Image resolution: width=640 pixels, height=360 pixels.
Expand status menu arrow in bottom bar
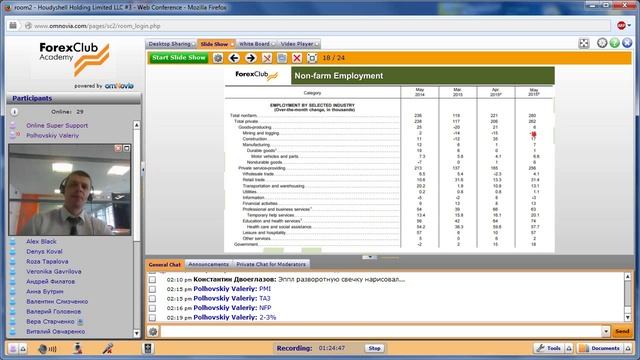[x=23, y=349]
